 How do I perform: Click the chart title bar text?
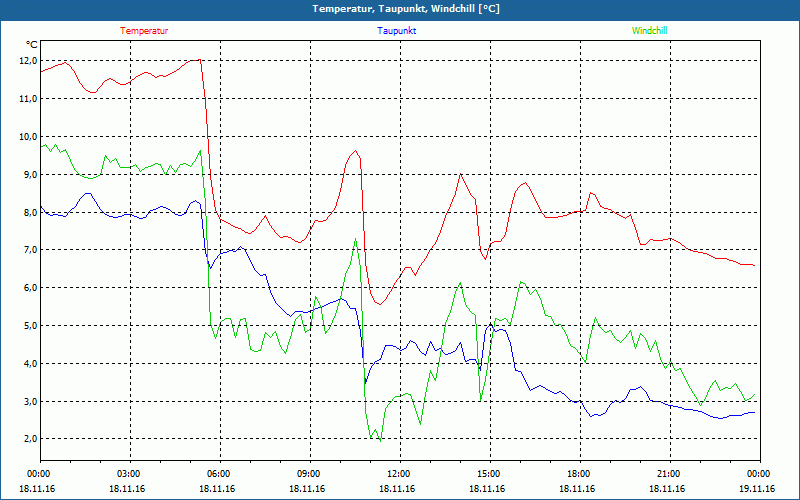(x=406, y=9)
